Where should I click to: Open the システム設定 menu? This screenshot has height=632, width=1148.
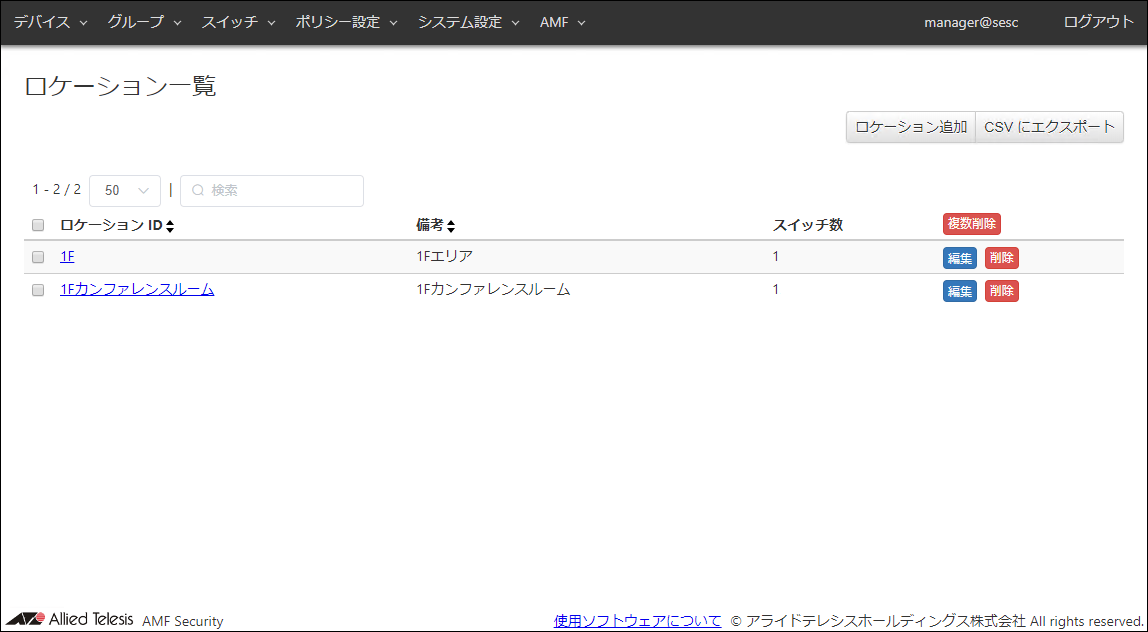468,22
